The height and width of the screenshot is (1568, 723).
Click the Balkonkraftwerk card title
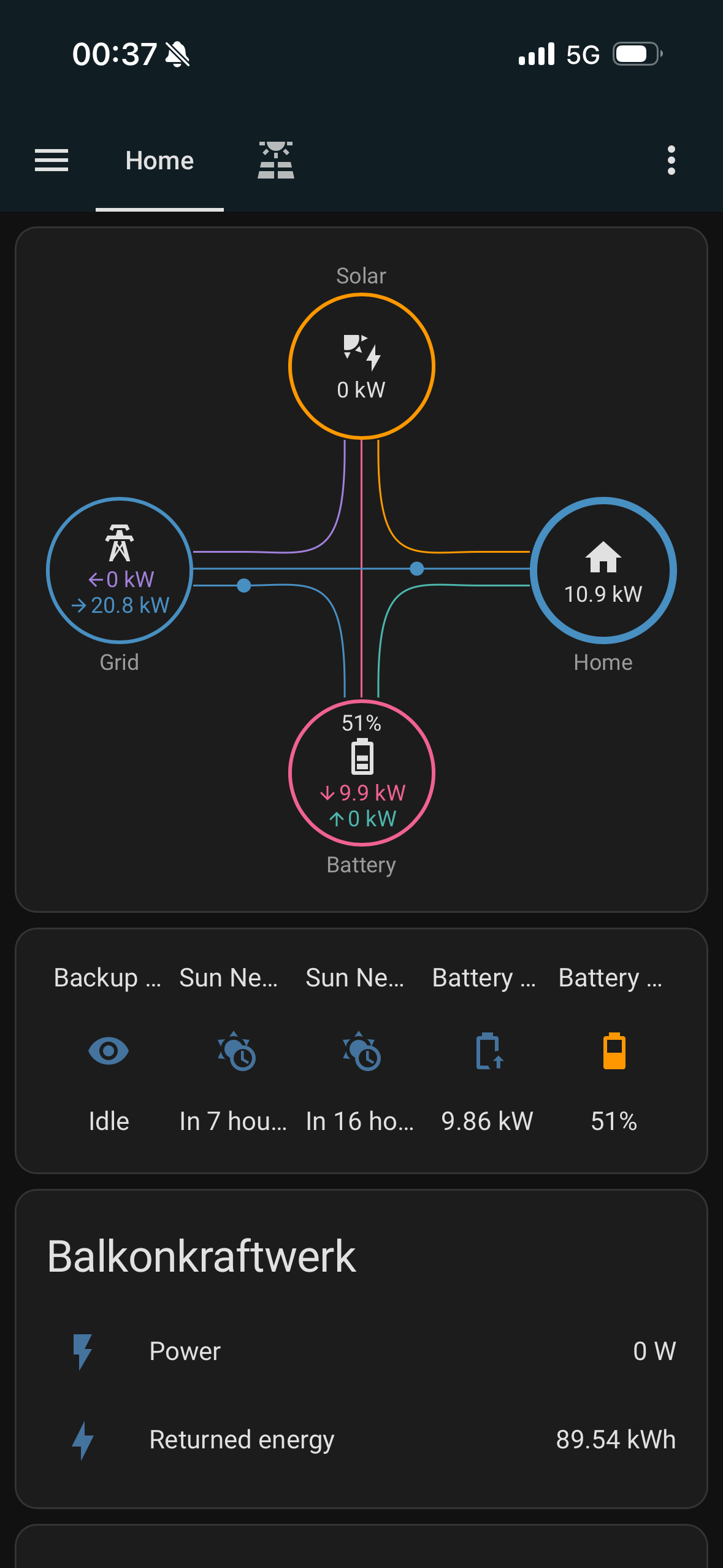click(202, 1256)
